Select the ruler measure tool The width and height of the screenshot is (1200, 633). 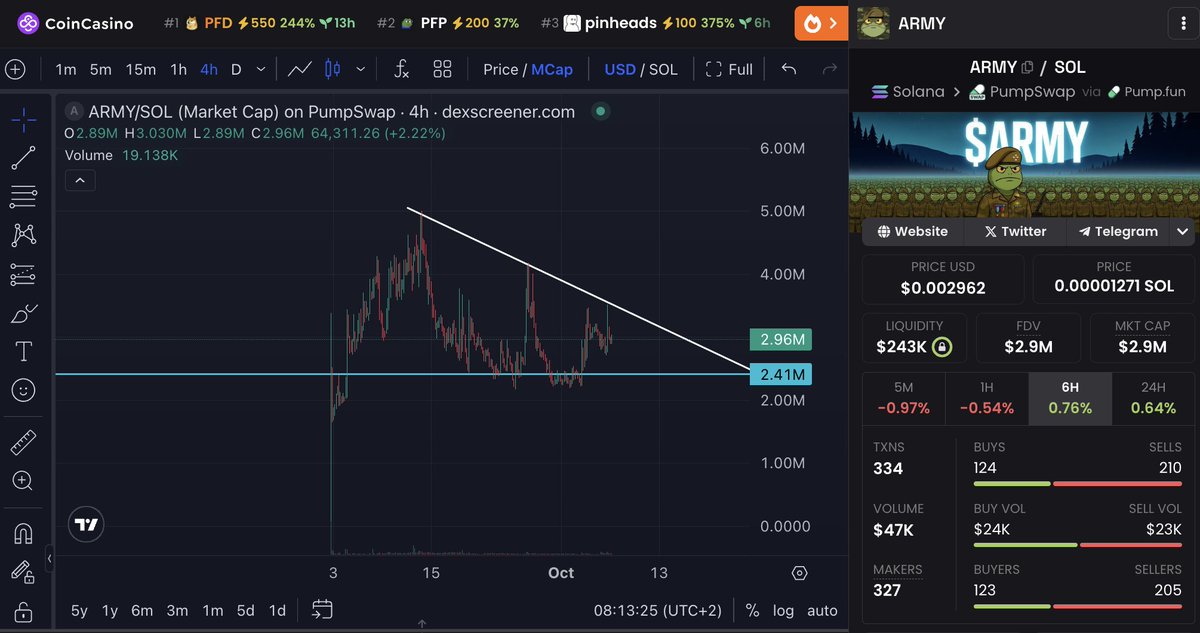point(23,442)
